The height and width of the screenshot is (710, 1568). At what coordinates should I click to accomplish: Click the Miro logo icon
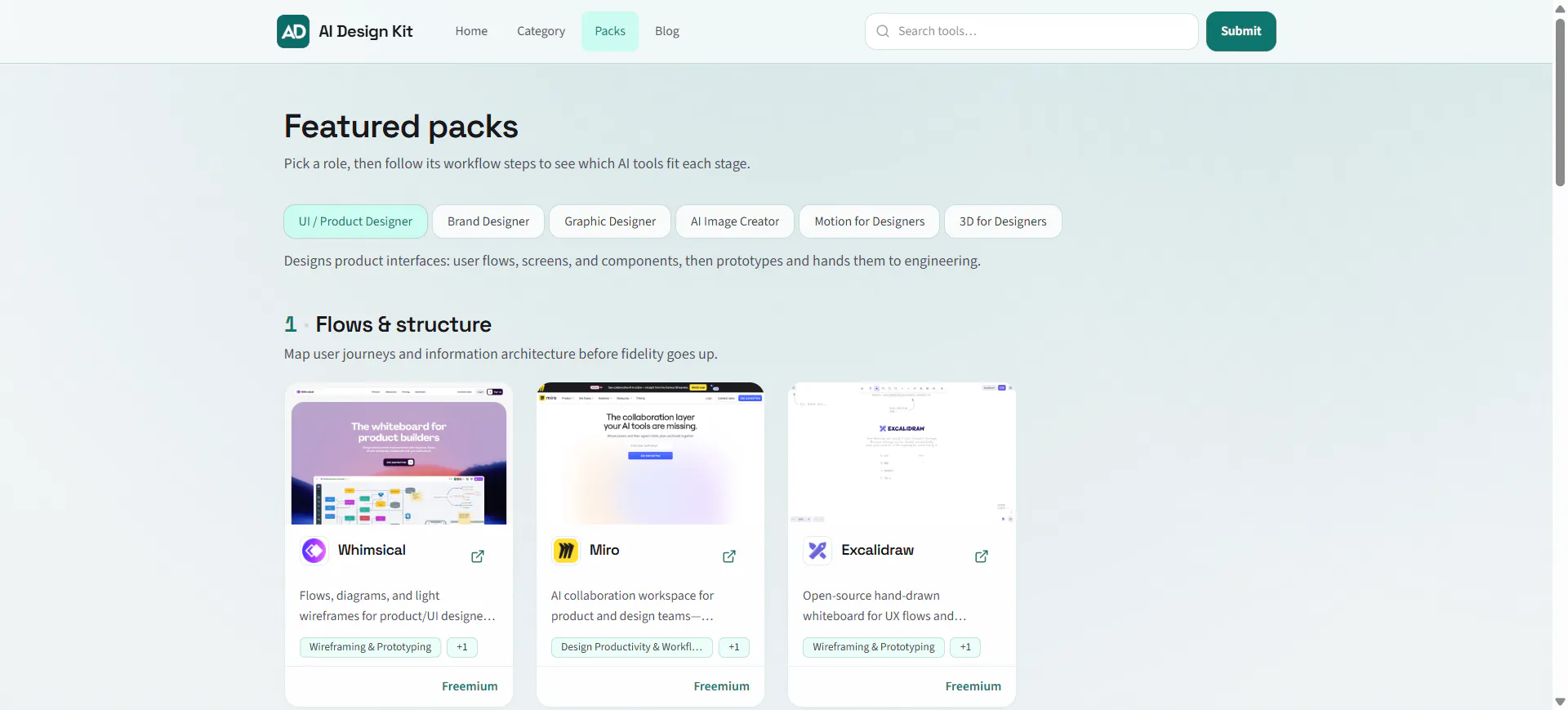point(565,551)
